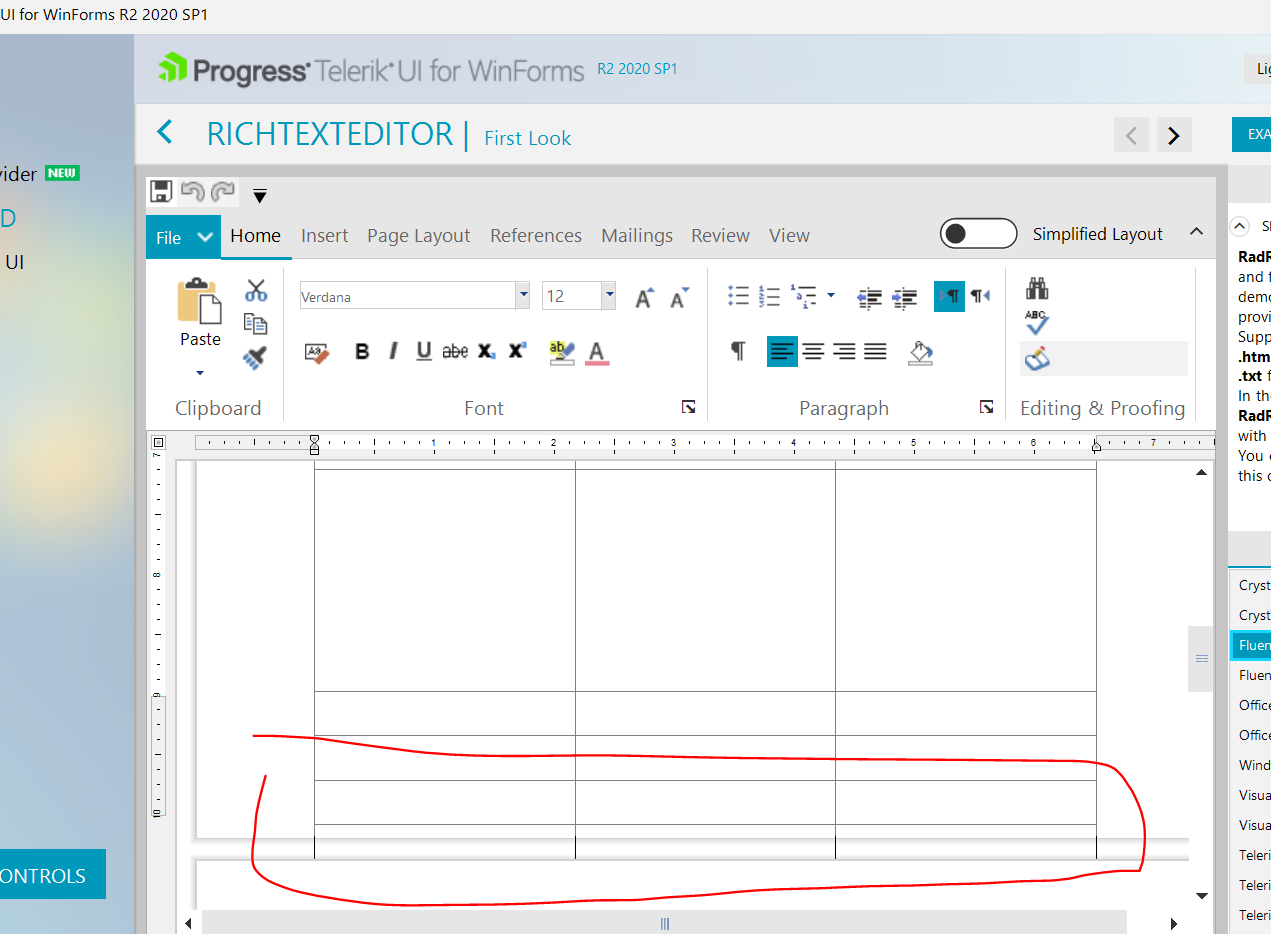
Task: Toggle superscript formatting
Action: coord(517,351)
